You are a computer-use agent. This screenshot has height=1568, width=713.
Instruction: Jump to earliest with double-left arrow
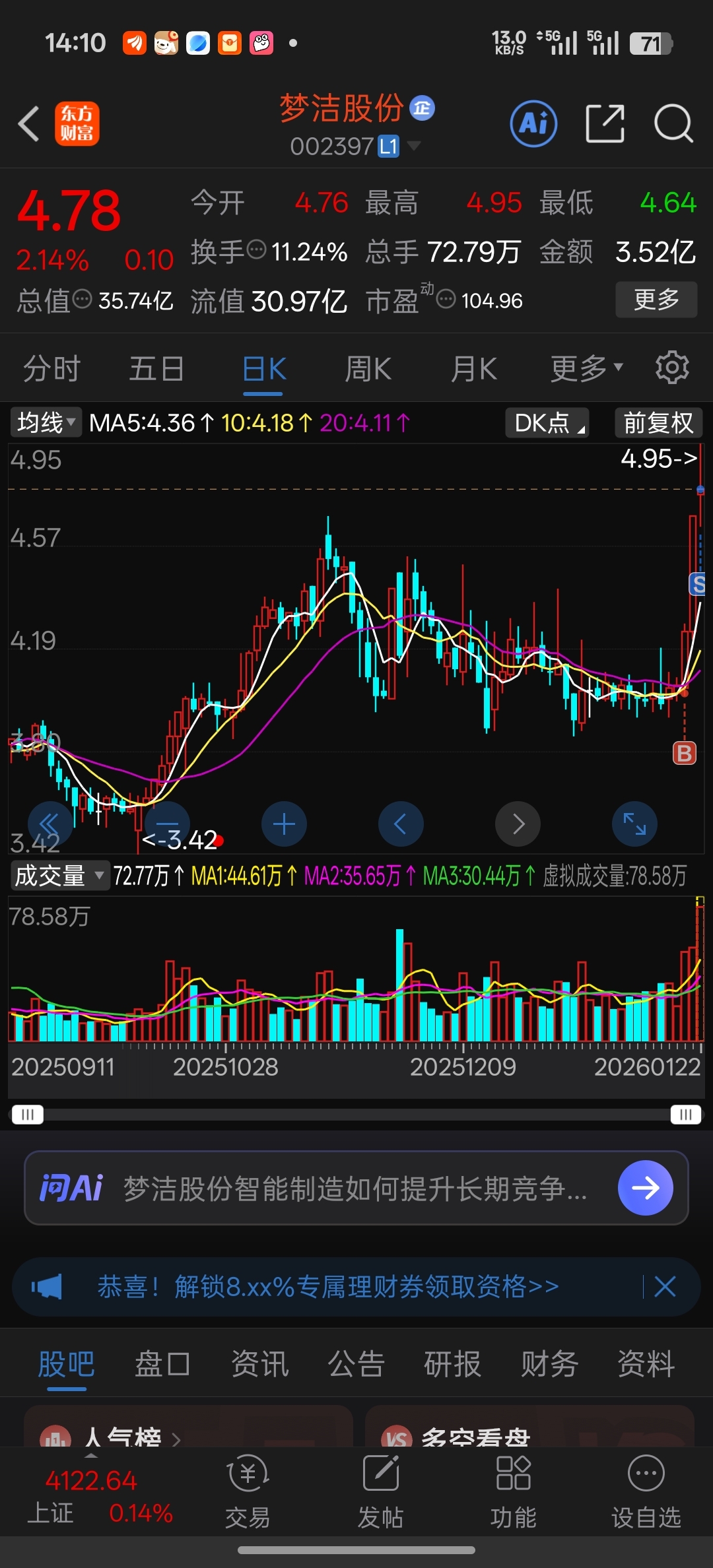point(50,824)
